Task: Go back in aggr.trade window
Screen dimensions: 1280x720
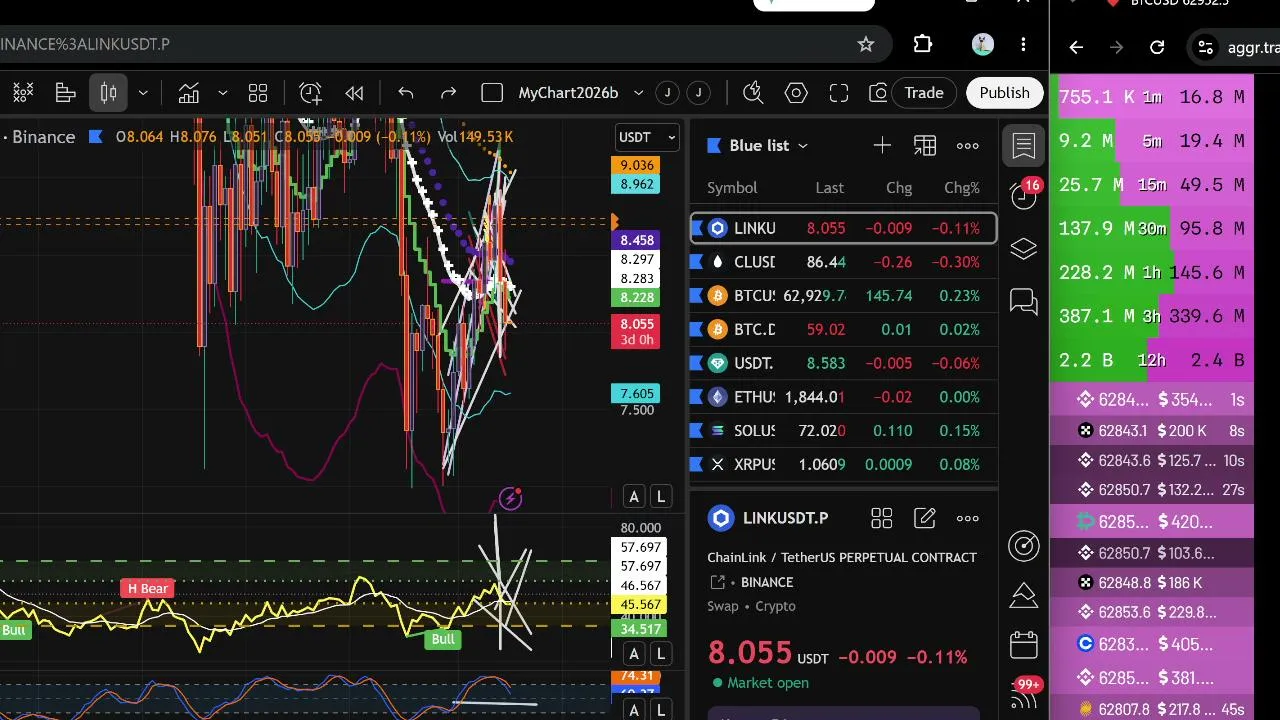Action: [1076, 47]
